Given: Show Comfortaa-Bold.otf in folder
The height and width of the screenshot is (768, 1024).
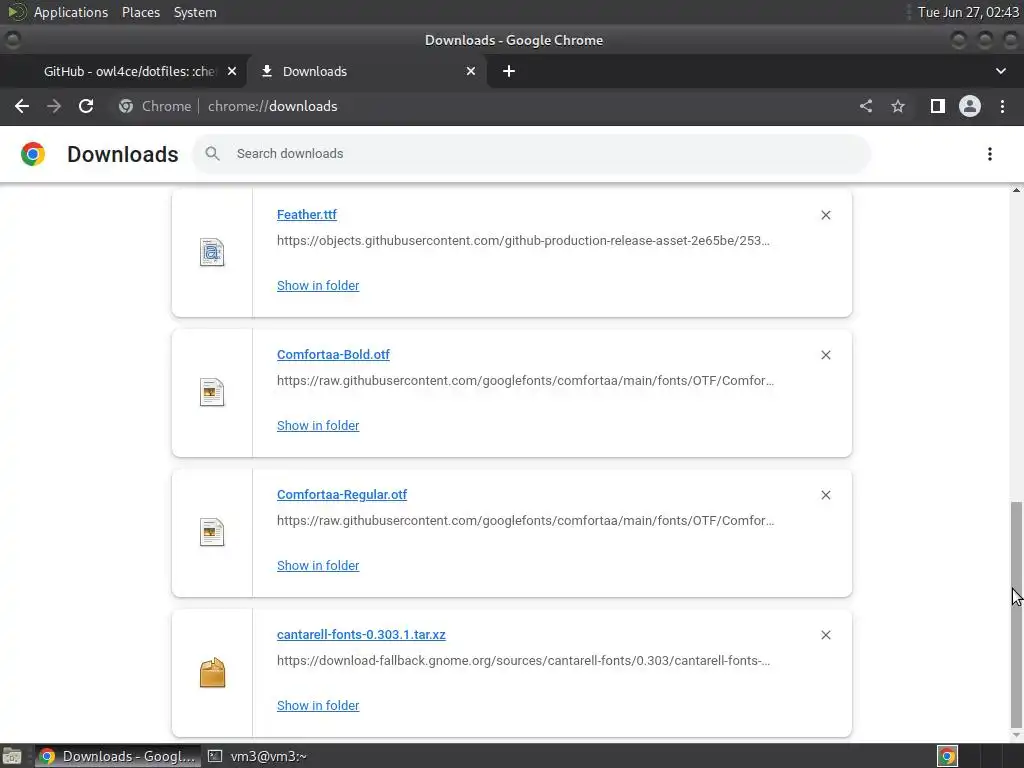Looking at the screenshot, I should 318,425.
